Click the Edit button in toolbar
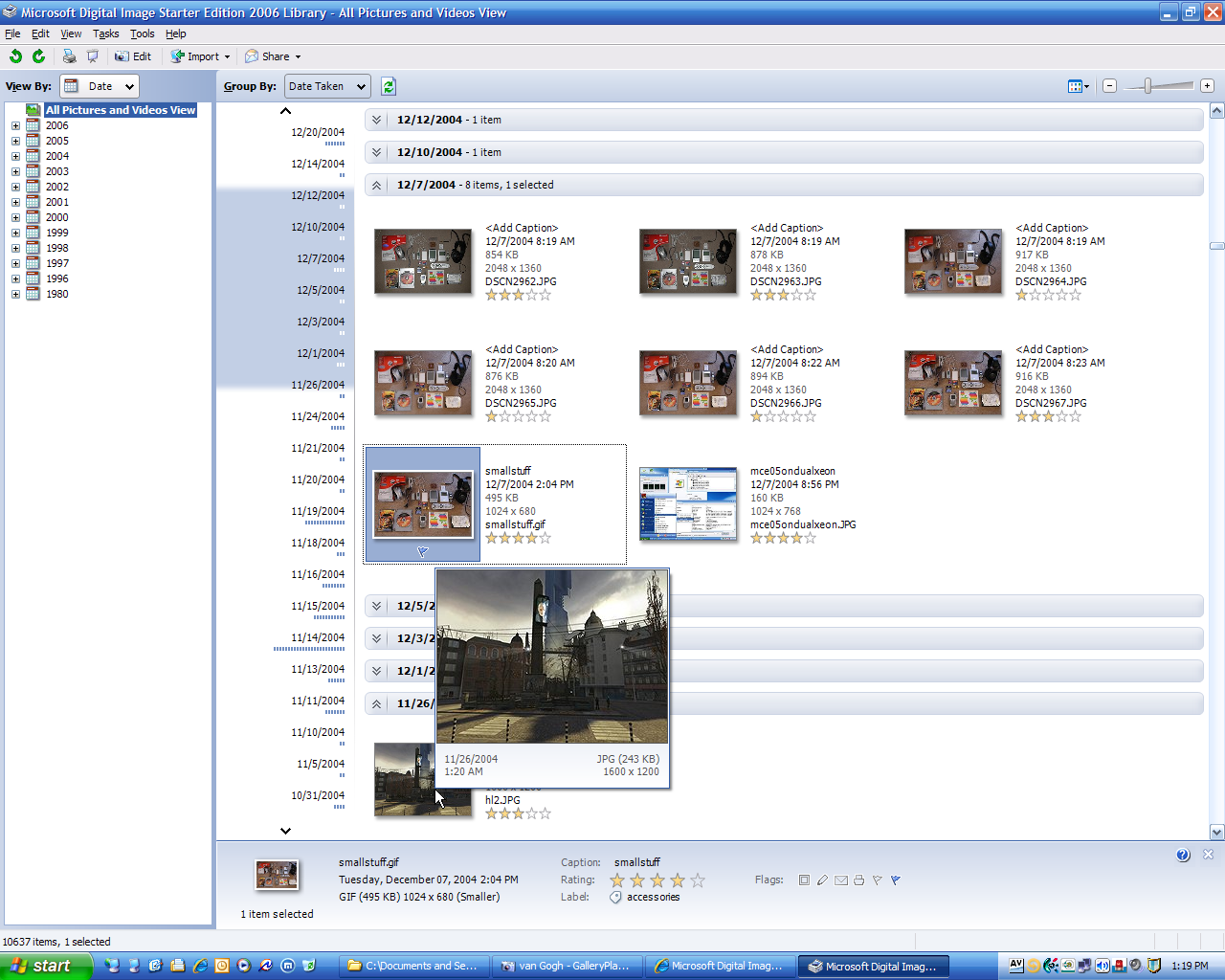The width and height of the screenshot is (1225, 980). click(x=133, y=56)
